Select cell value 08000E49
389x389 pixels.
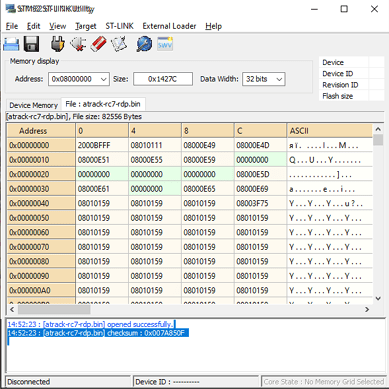click(x=208, y=145)
